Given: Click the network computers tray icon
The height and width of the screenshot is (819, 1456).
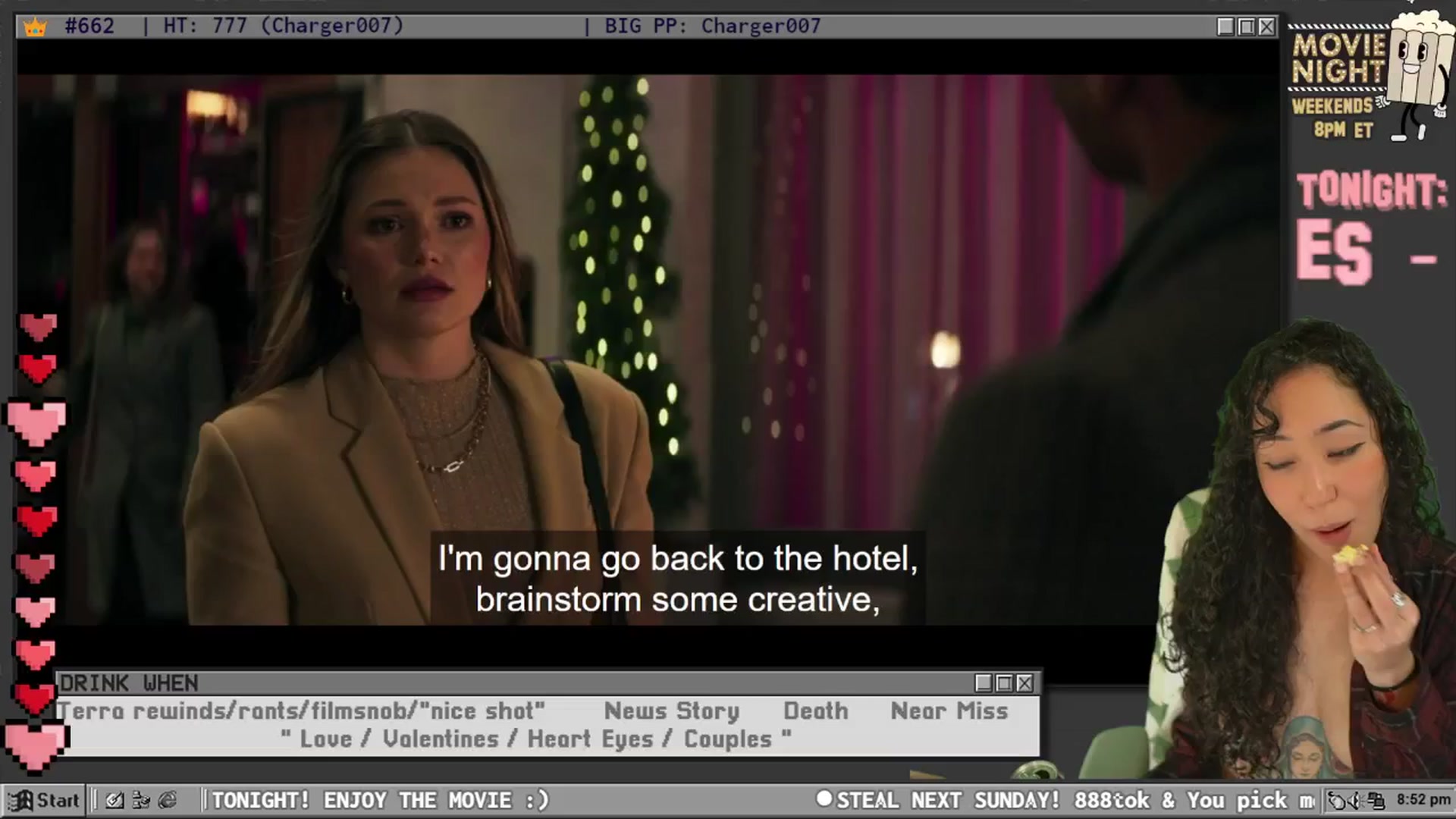Looking at the screenshot, I should tap(1376, 800).
